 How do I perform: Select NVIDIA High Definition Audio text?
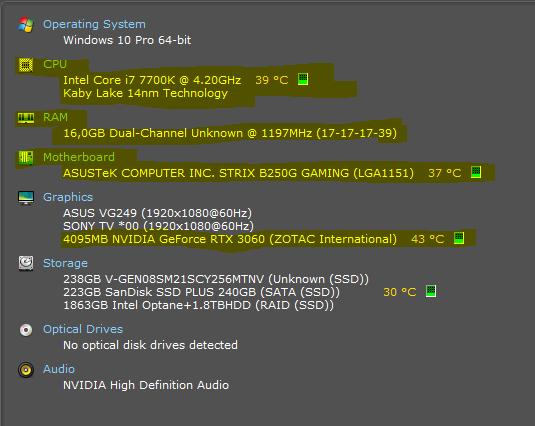[x=146, y=385]
